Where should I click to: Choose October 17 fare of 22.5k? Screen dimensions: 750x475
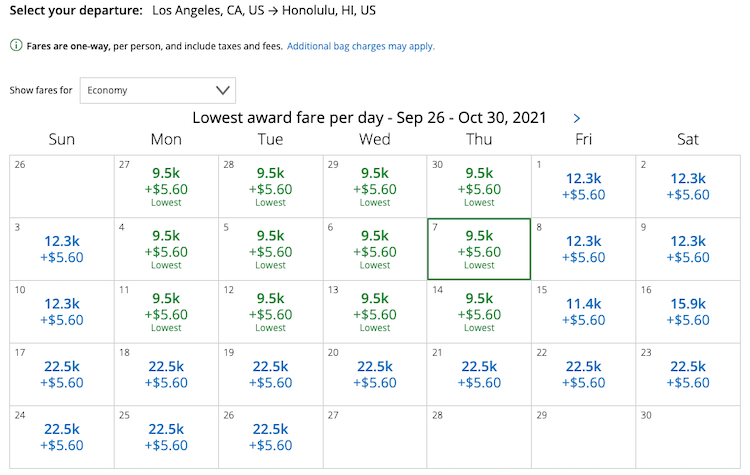pyautogui.click(x=62, y=375)
